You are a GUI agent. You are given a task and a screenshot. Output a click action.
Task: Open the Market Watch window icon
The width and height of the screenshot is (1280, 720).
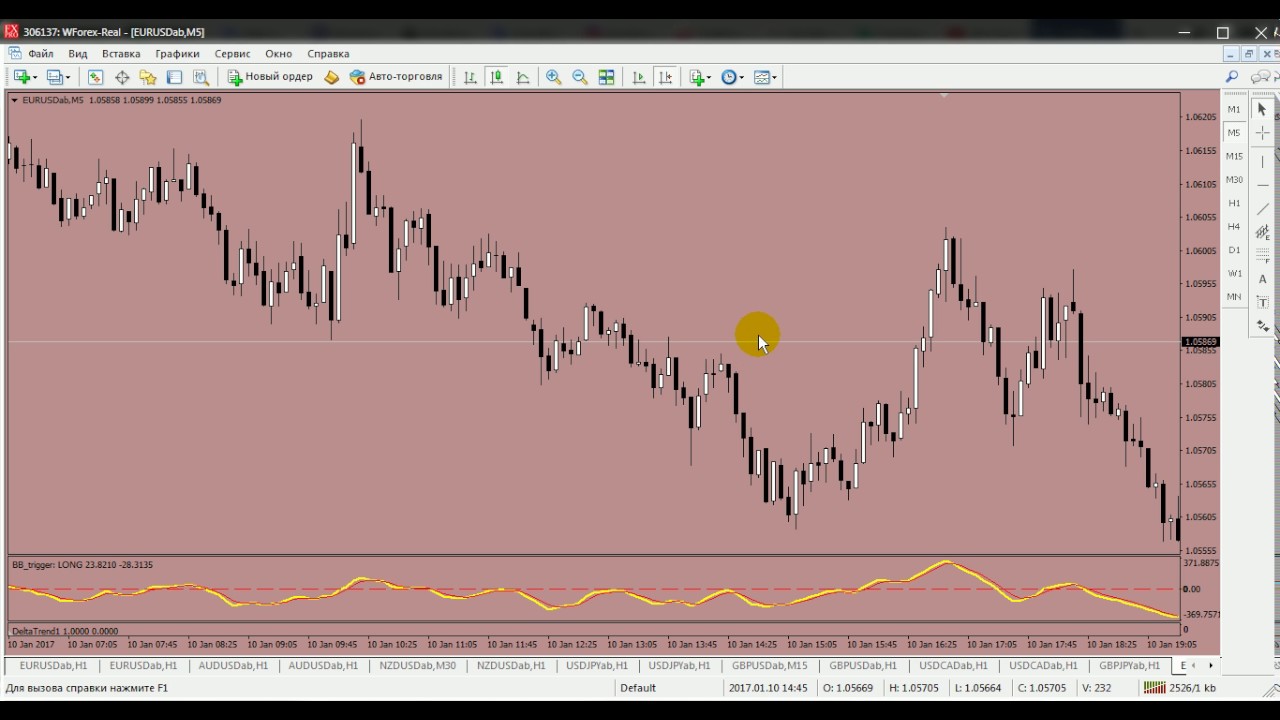95,77
